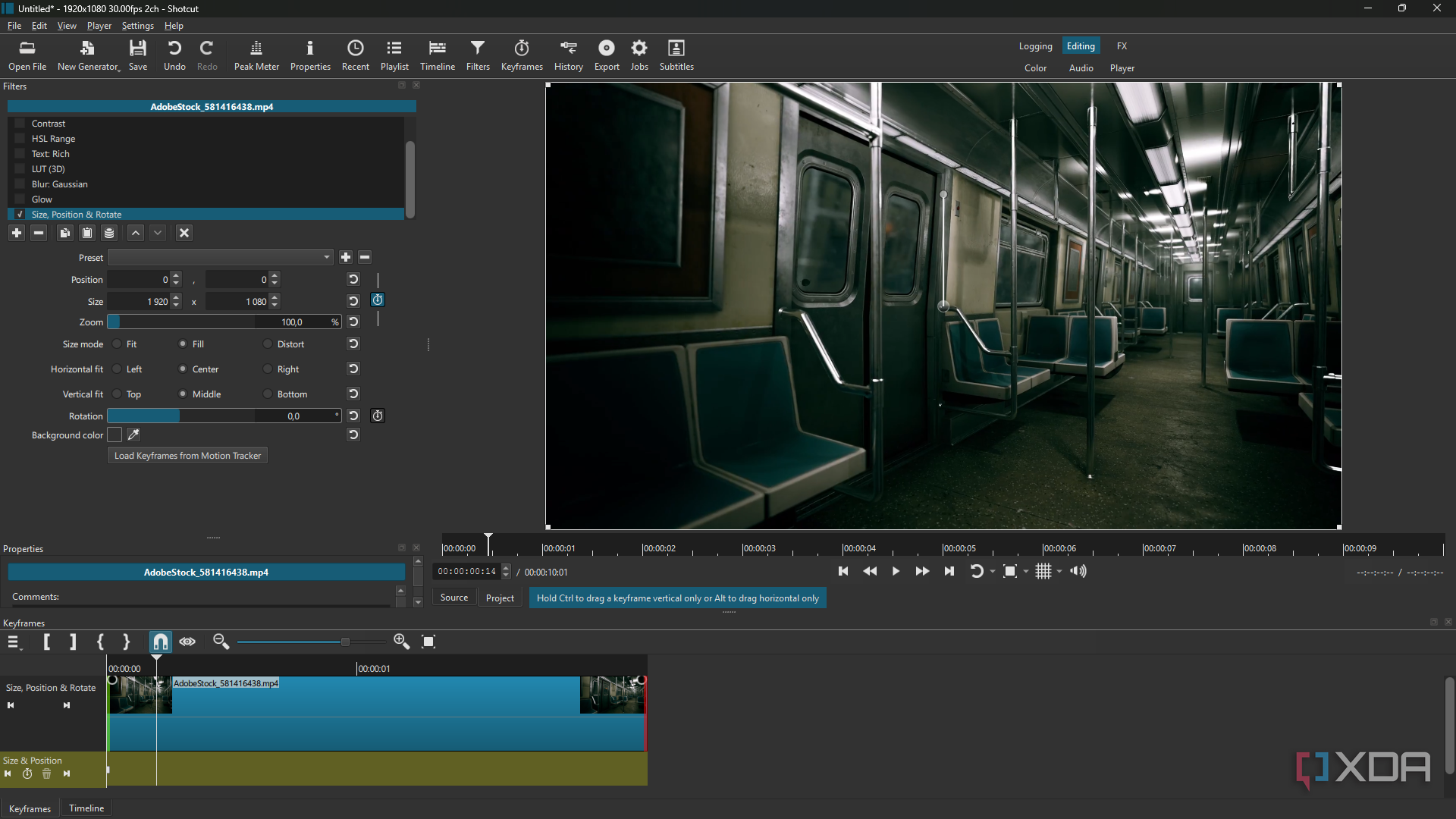Zoom out the keyframes timeline
1456x819 pixels.
coord(221,642)
